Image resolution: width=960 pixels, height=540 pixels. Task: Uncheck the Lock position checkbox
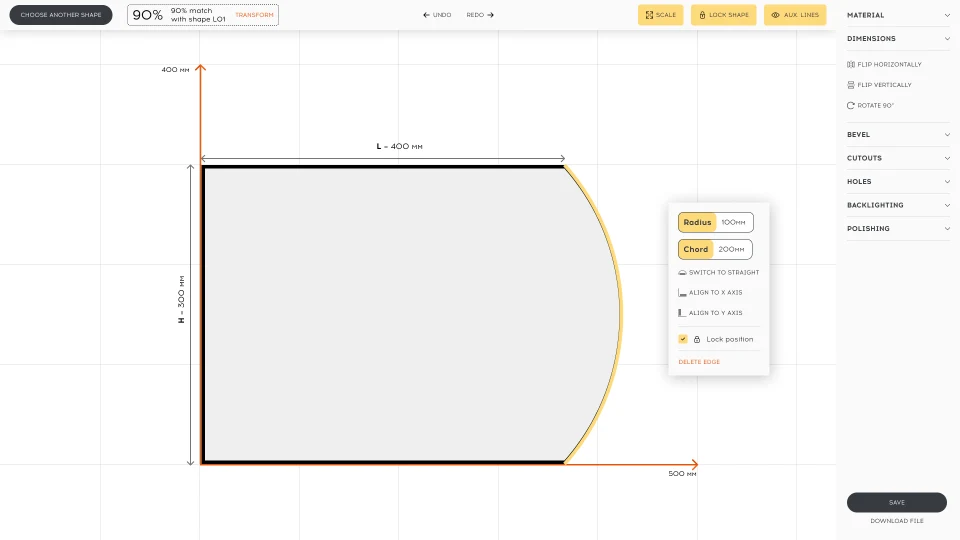(683, 339)
